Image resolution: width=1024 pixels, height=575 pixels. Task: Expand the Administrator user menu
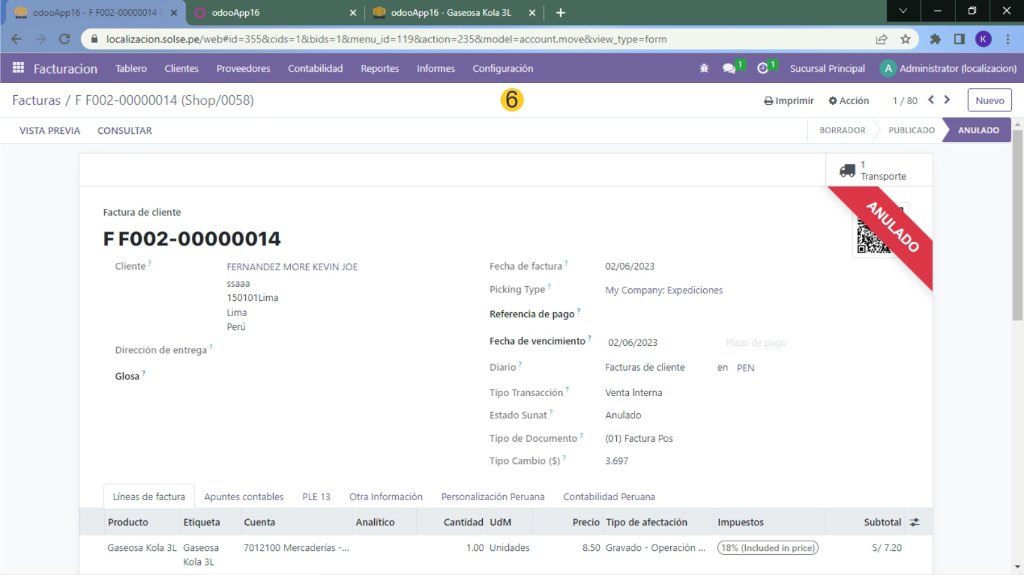coord(948,69)
